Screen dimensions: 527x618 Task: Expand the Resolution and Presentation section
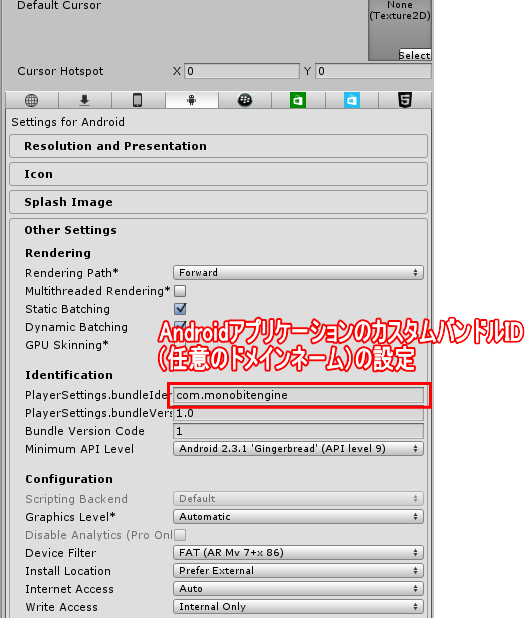pos(218,146)
